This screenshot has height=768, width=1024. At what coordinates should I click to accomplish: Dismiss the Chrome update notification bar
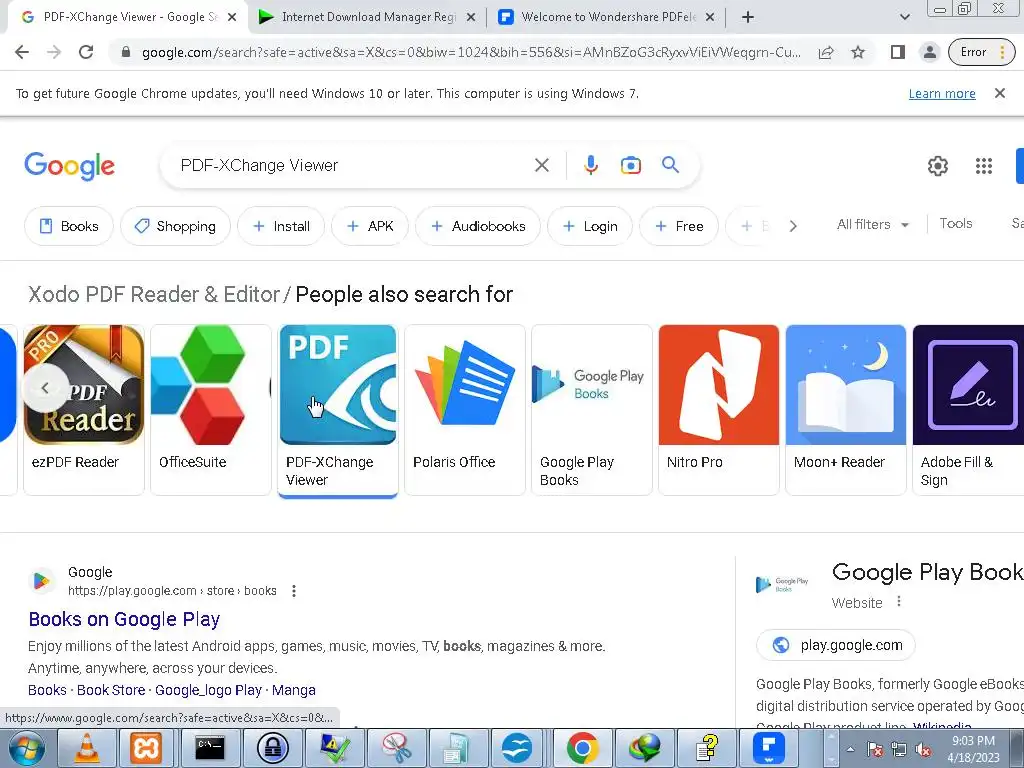[x=1000, y=93]
